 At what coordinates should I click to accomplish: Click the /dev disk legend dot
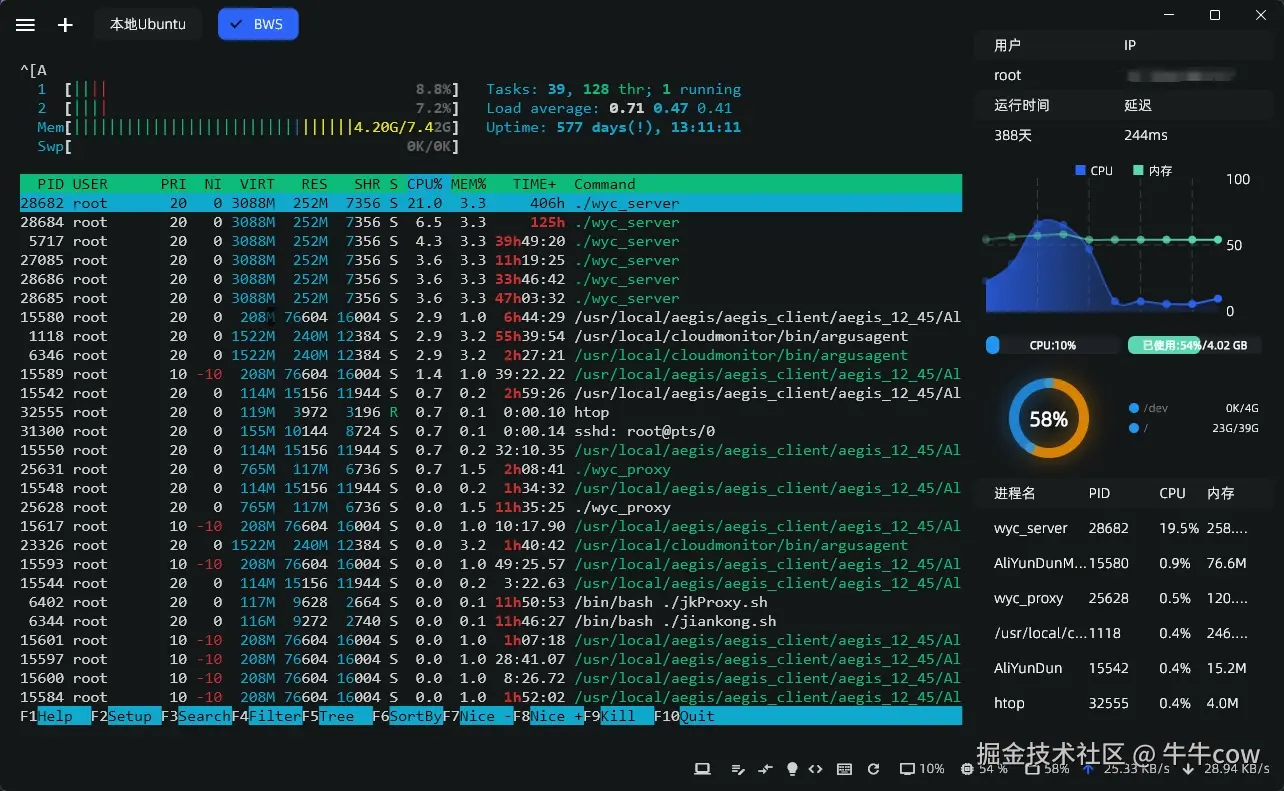pos(1134,408)
